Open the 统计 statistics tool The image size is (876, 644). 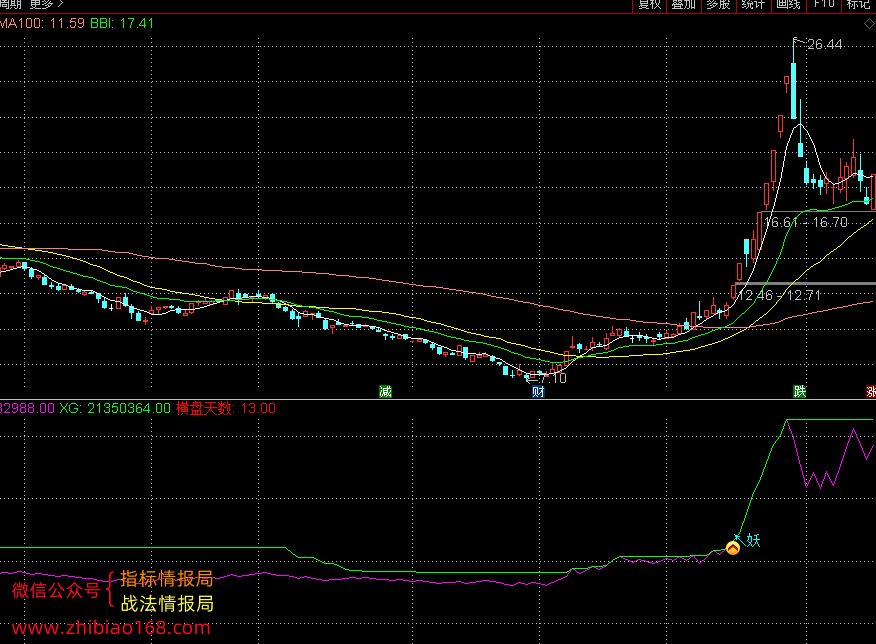(x=753, y=4)
